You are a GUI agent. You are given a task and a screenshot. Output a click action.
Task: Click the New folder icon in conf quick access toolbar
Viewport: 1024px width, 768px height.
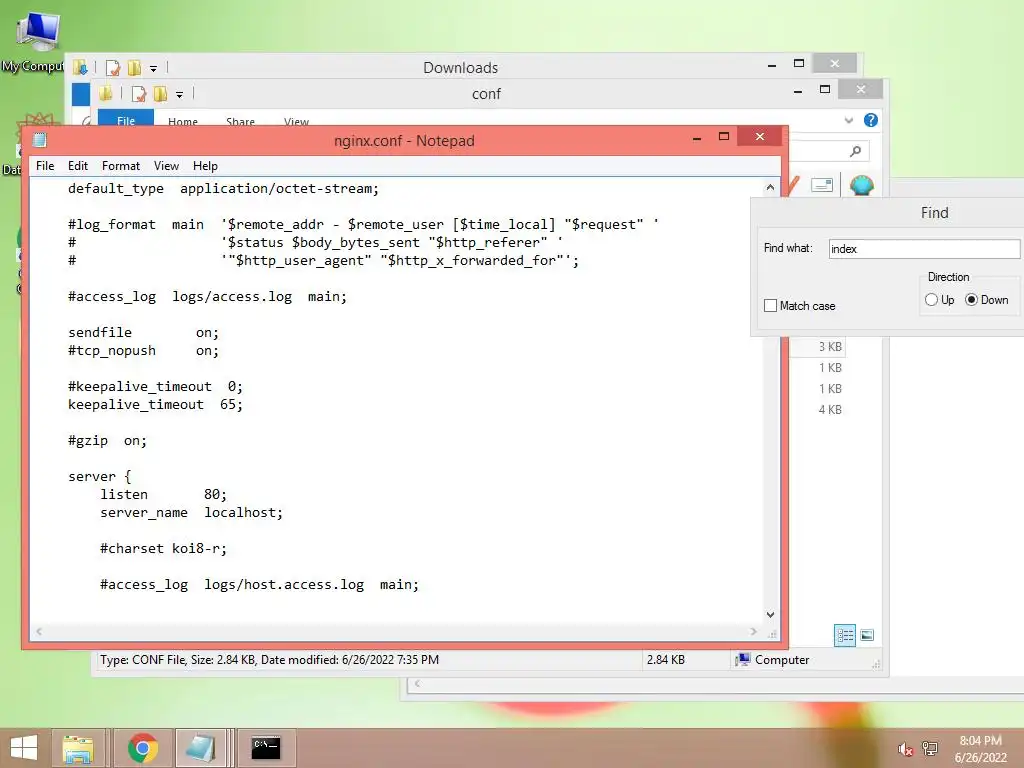(161, 94)
